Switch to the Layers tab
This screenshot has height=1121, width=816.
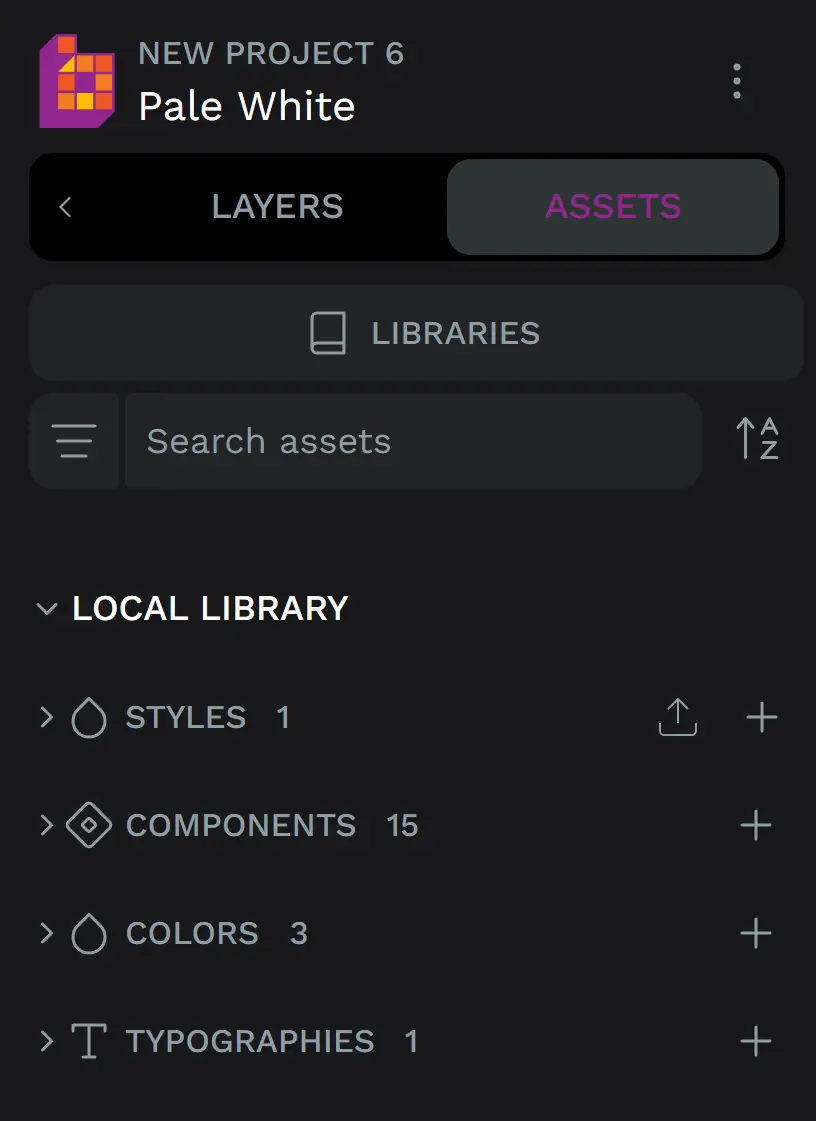pyautogui.click(x=277, y=207)
